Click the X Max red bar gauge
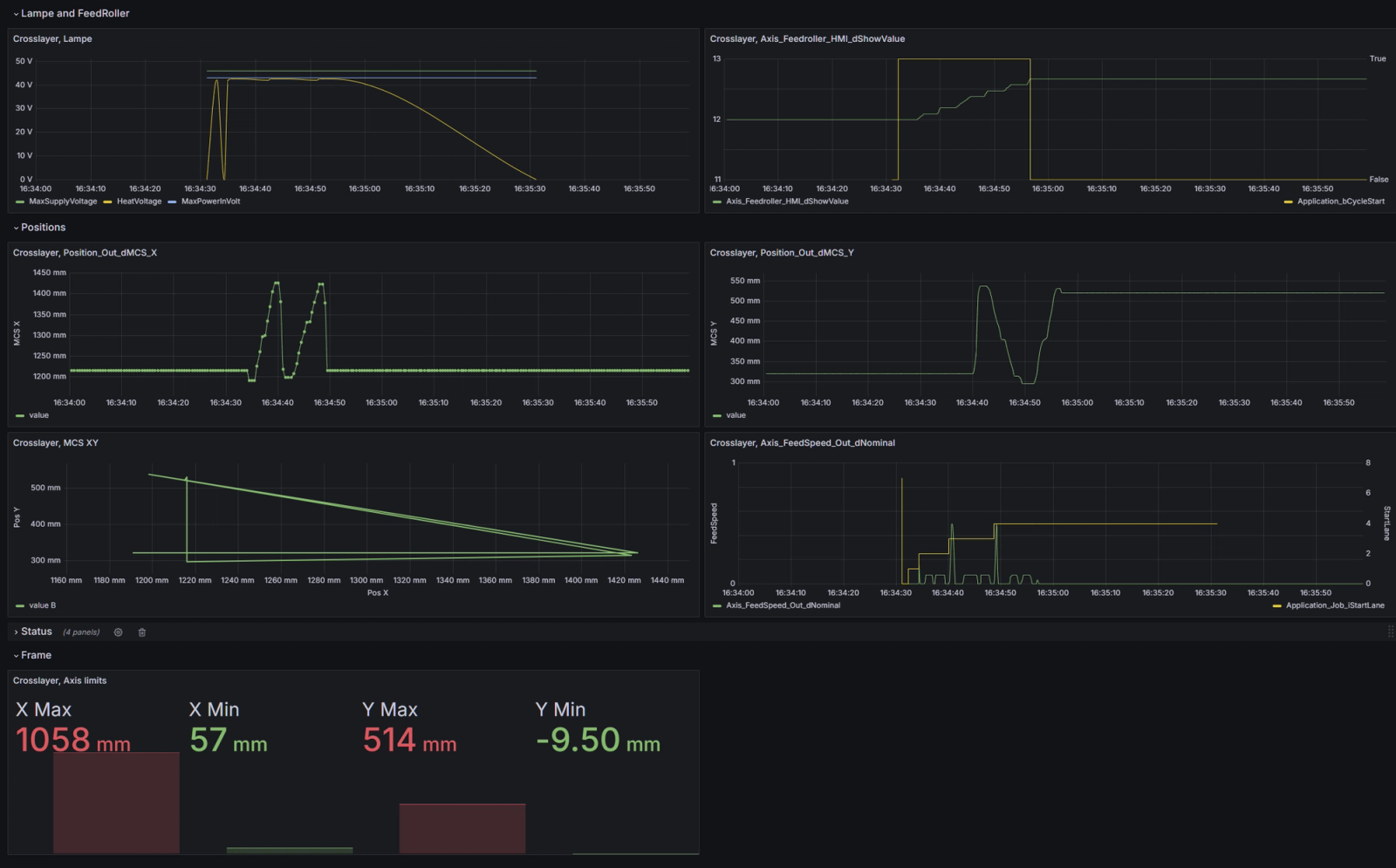The height and width of the screenshot is (868, 1396). tap(116, 803)
